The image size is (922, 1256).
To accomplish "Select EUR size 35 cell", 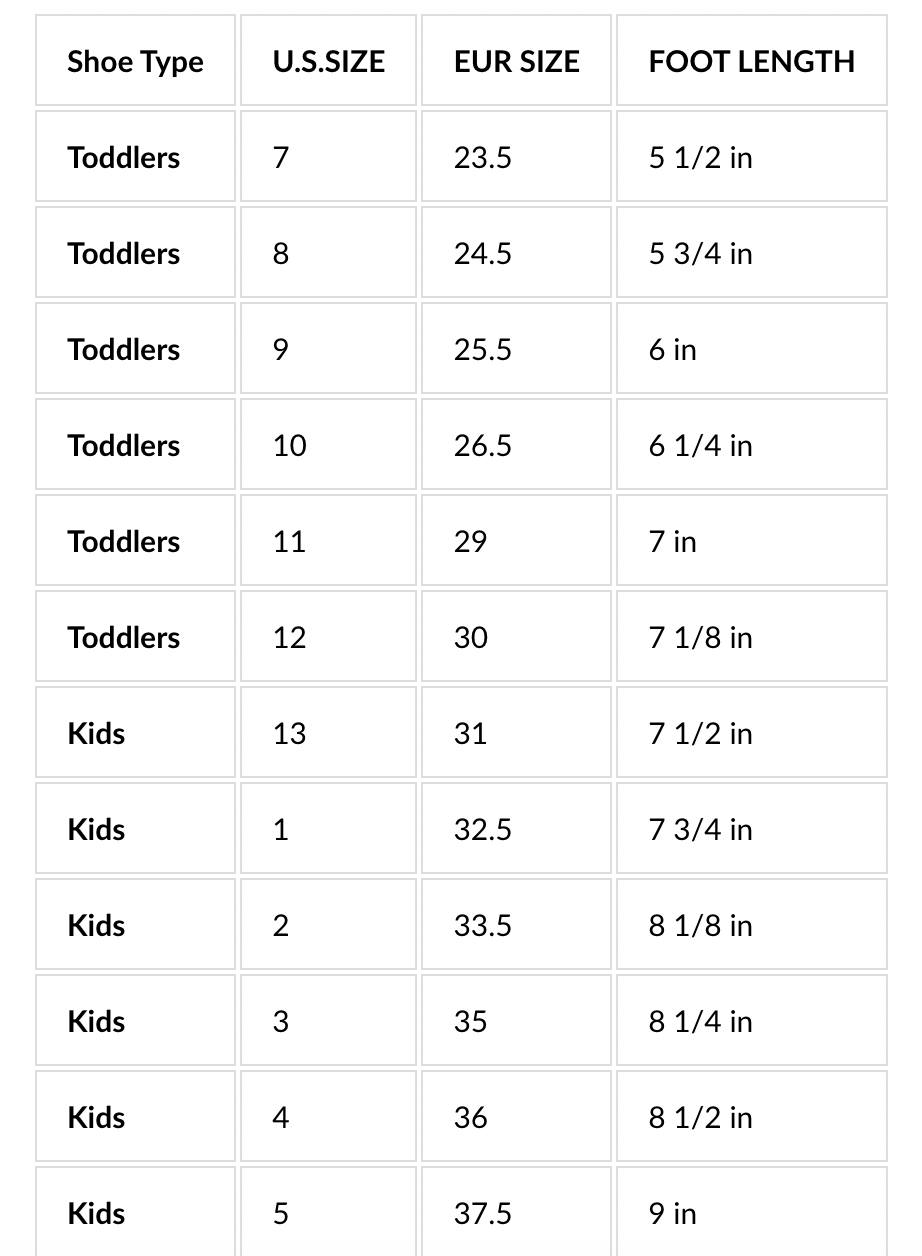I will (x=470, y=1022).
